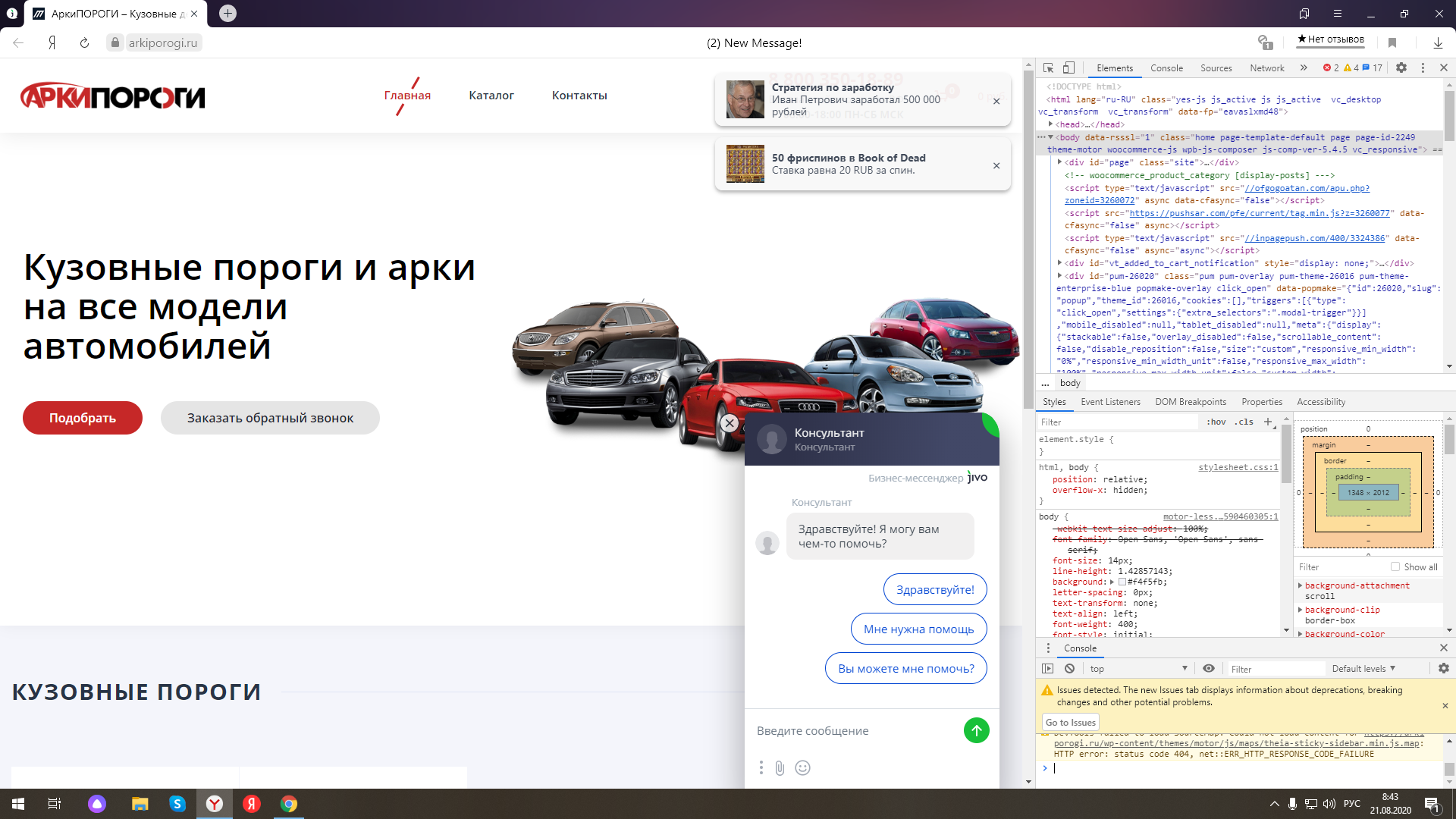Open the Event Listeners tab
1456x819 pixels.
(x=1110, y=402)
